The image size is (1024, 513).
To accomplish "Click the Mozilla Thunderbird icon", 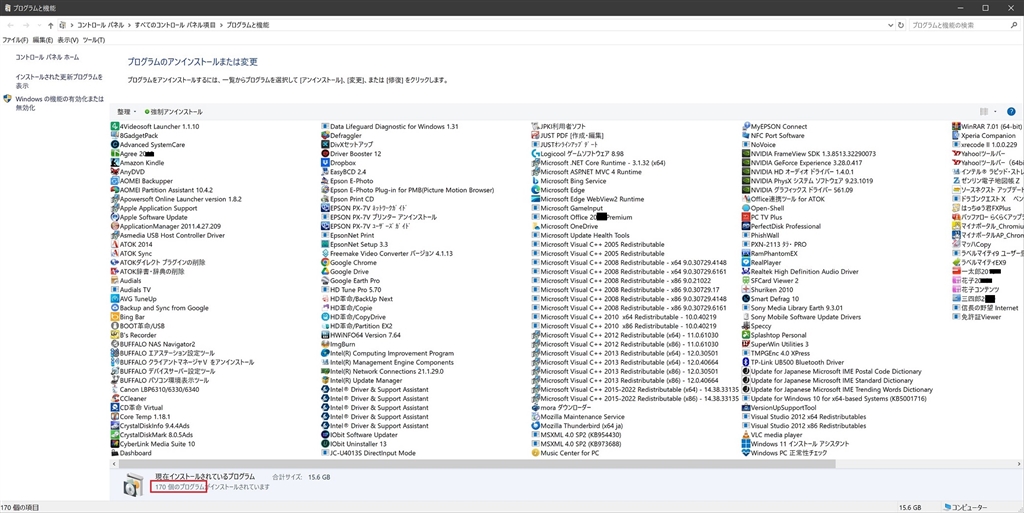I will click(536, 426).
